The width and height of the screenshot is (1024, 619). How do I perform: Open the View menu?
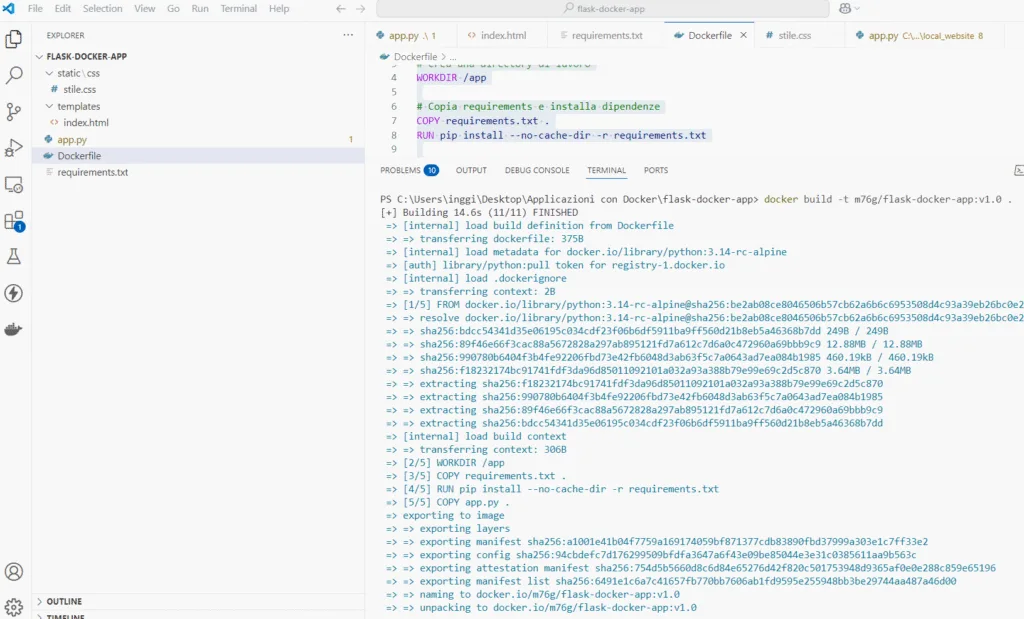tap(145, 8)
